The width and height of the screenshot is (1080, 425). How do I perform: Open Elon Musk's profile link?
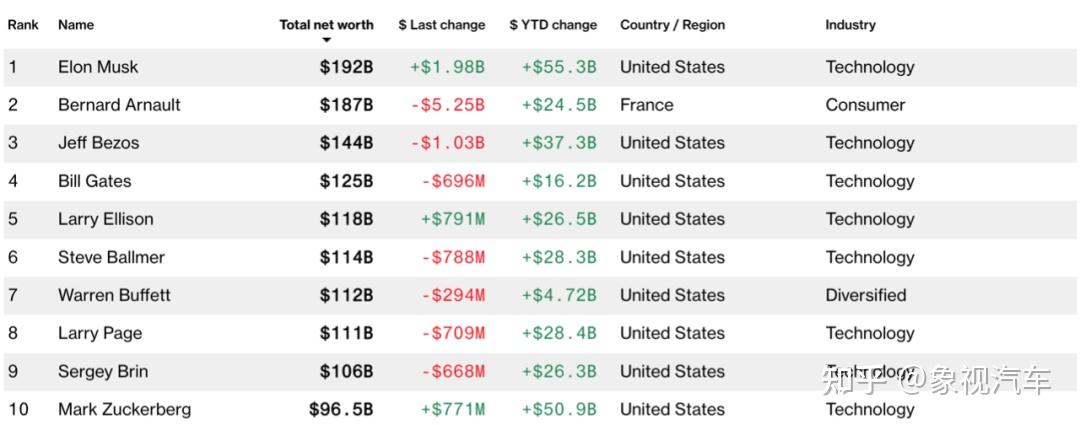[98, 67]
